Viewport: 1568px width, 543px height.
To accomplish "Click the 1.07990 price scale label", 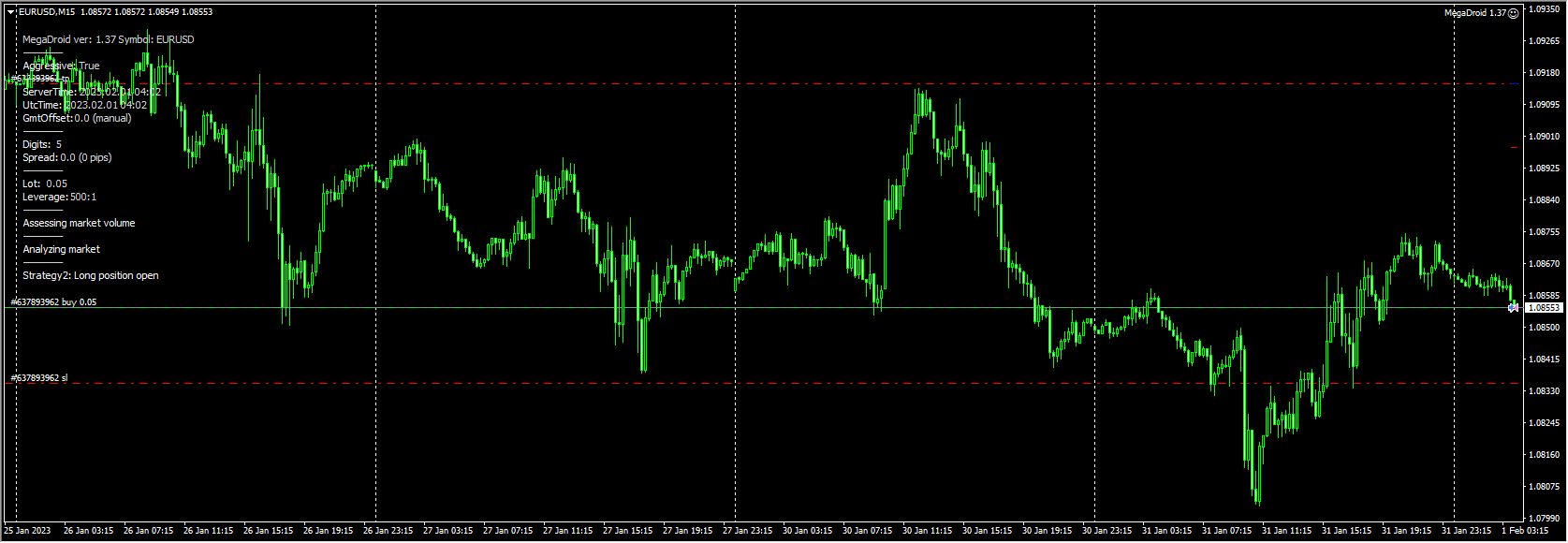I will coord(1545,519).
